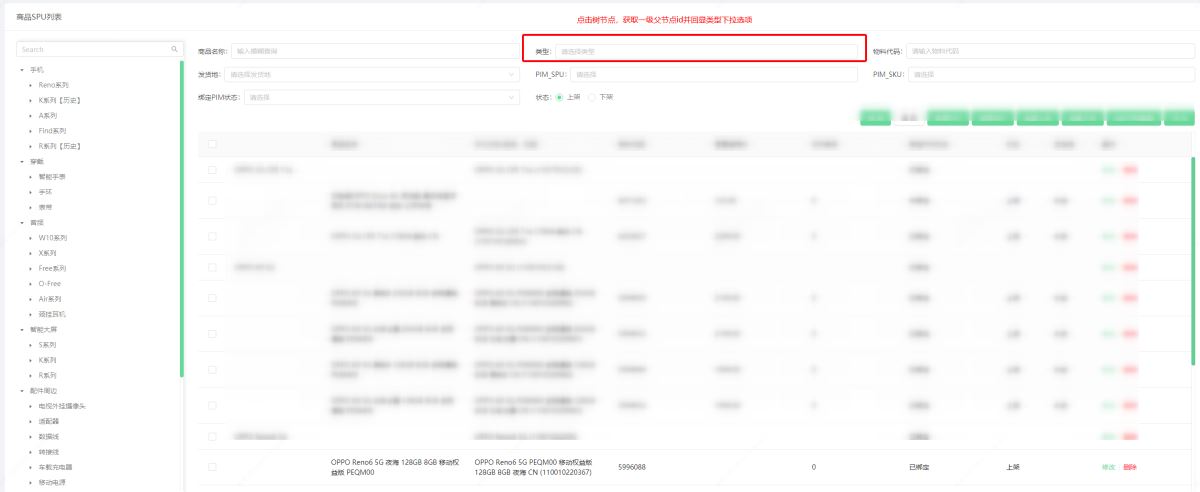Select A系列 in the category tree
The image size is (1200, 492).
48,116
